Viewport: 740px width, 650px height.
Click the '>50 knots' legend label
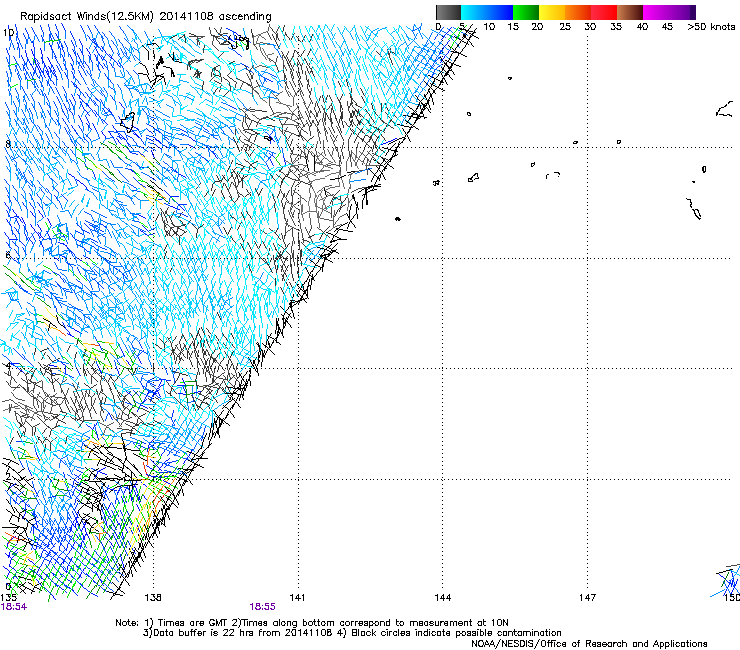[x=711, y=26]
